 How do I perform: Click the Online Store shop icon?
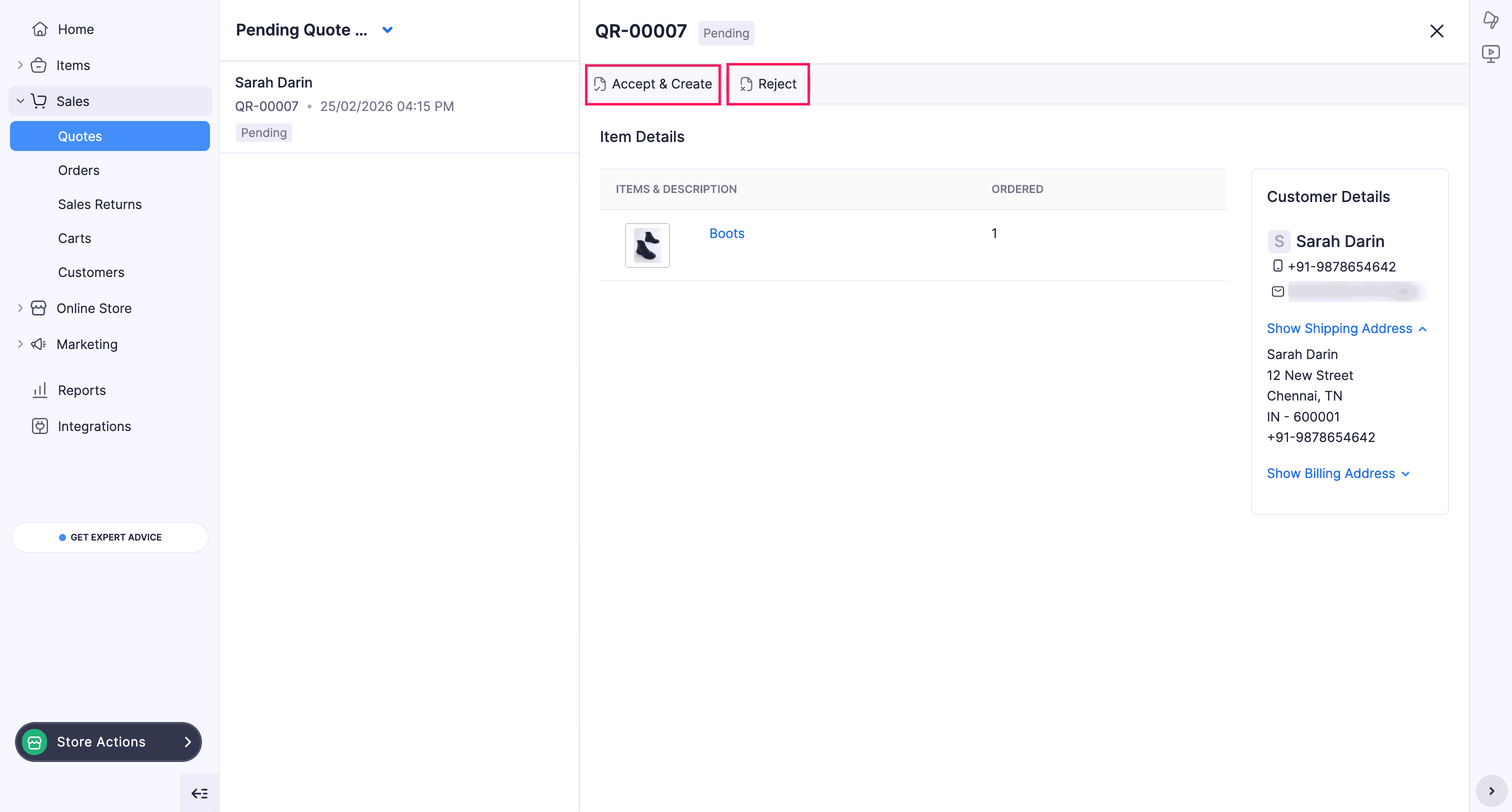pyautogui.click(x=38, y=308)
